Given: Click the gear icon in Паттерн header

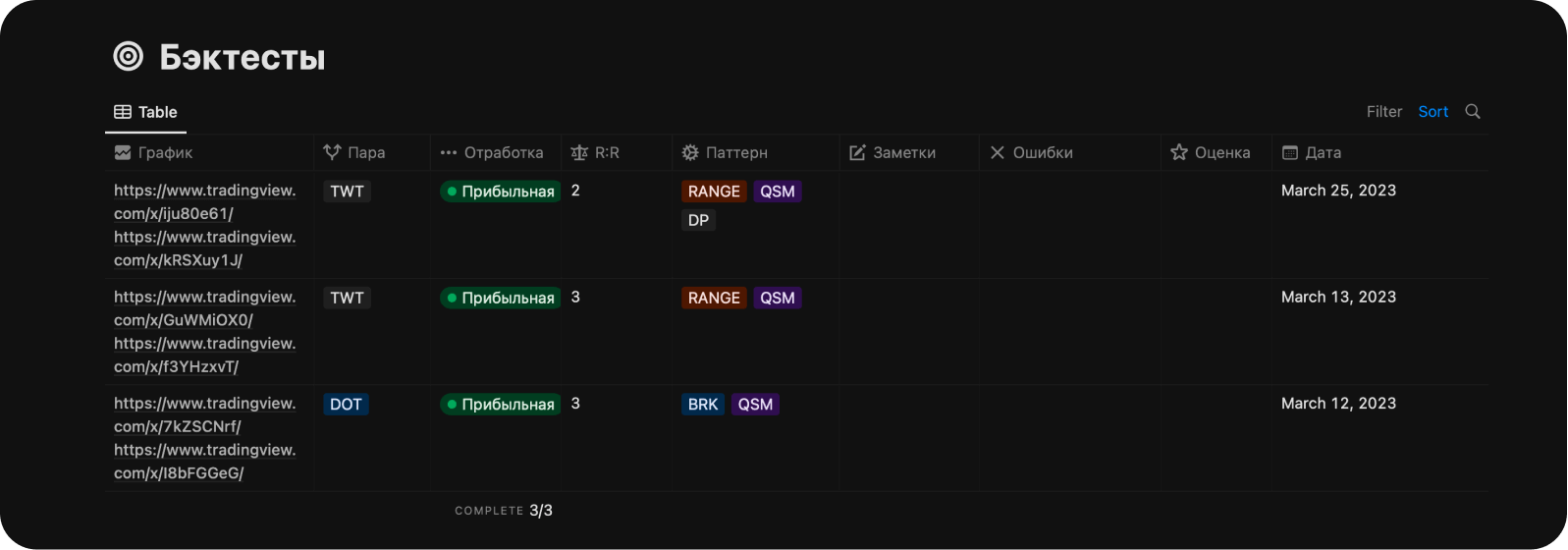Looking at the screenshot, I should tap(690, 153).
